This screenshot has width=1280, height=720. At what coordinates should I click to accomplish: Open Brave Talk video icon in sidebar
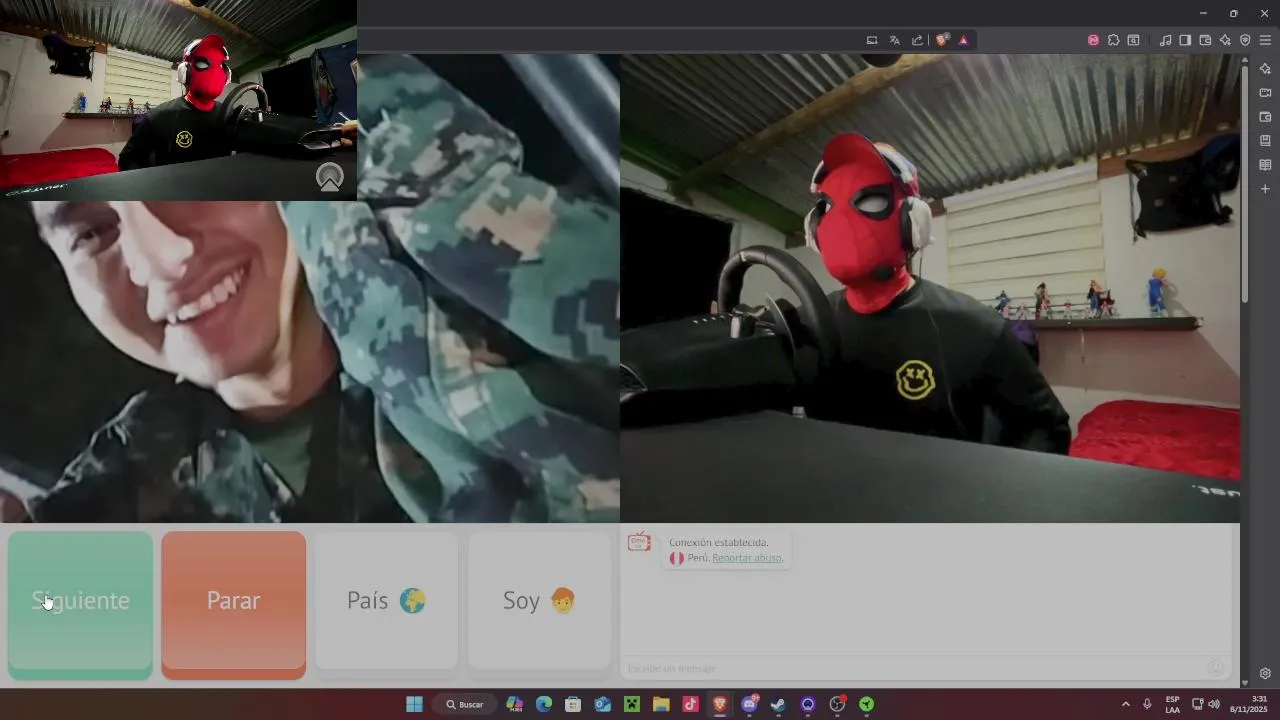1265,92
